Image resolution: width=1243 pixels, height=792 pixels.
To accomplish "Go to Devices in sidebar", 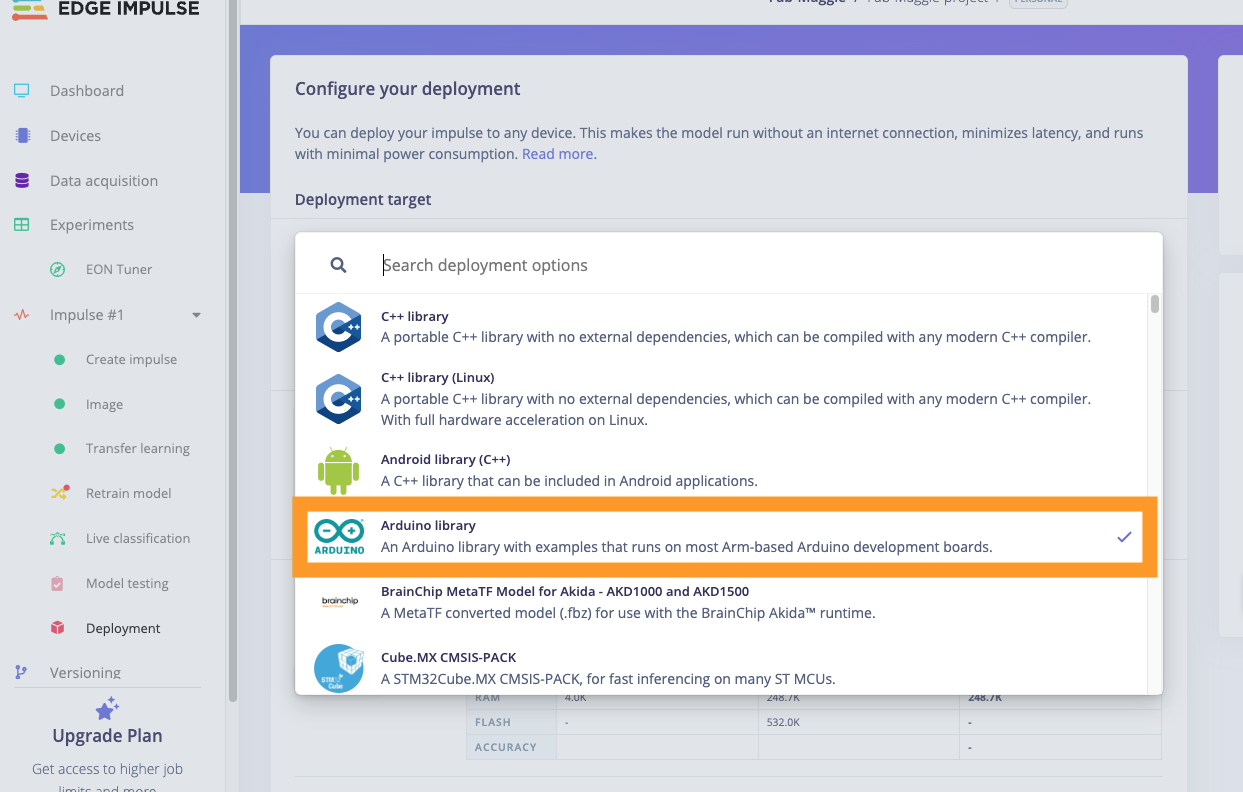I will pyautogui.click(x=75, y=135).
